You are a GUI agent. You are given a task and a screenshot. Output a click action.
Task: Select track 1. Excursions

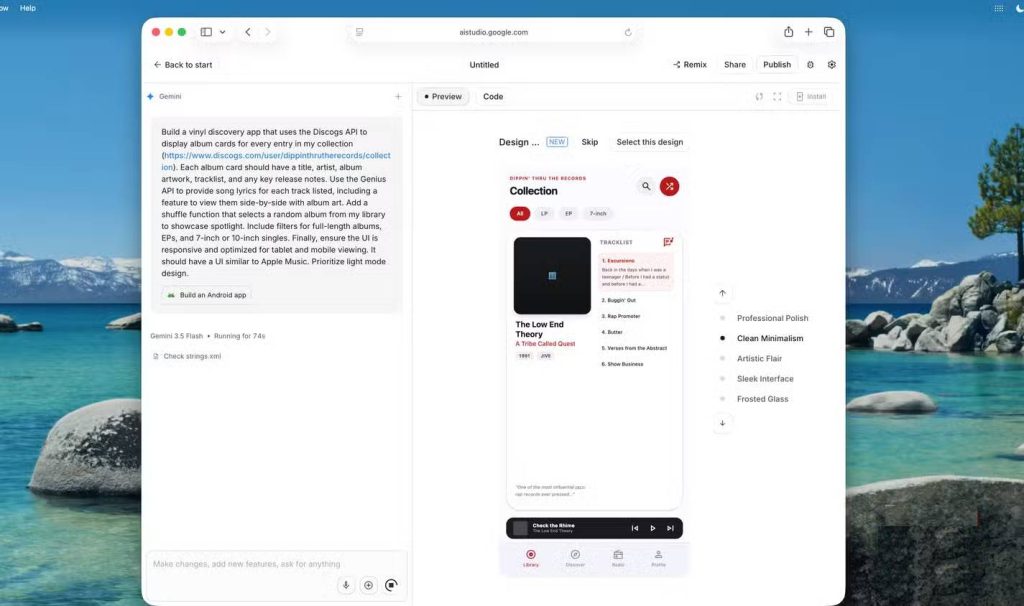635,272
